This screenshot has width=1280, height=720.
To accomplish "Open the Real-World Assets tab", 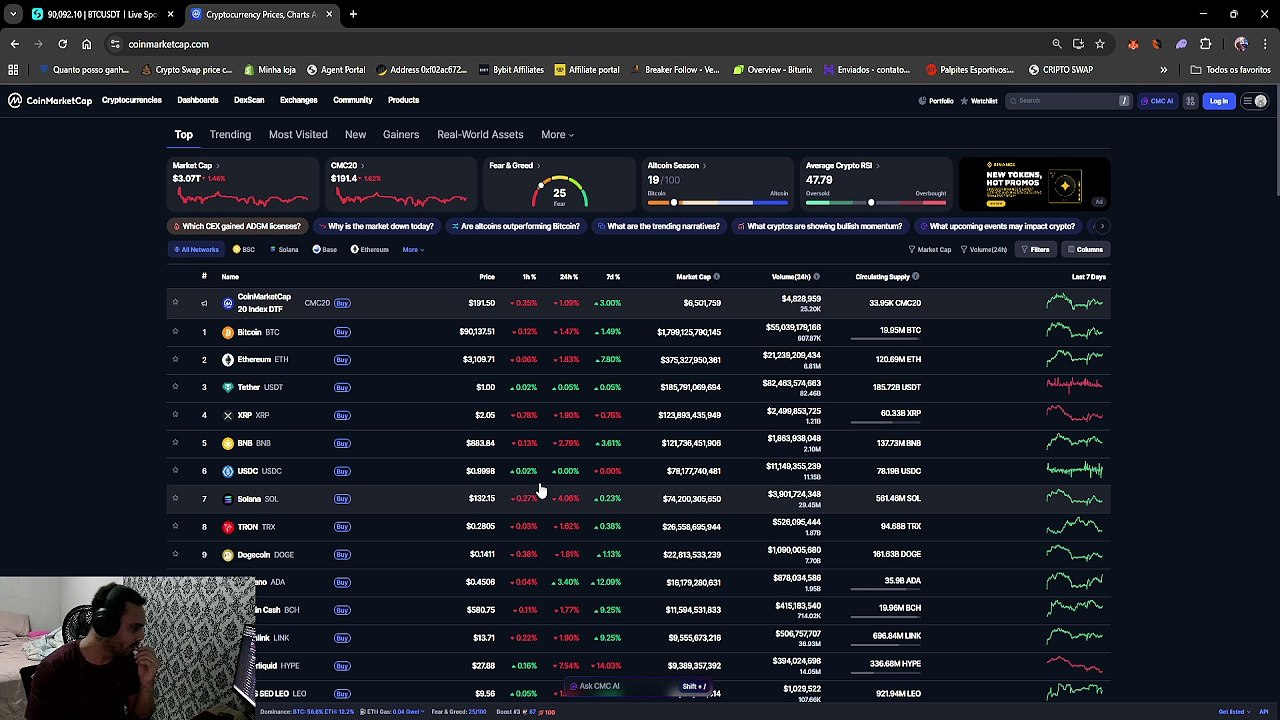I will point(480,135).
